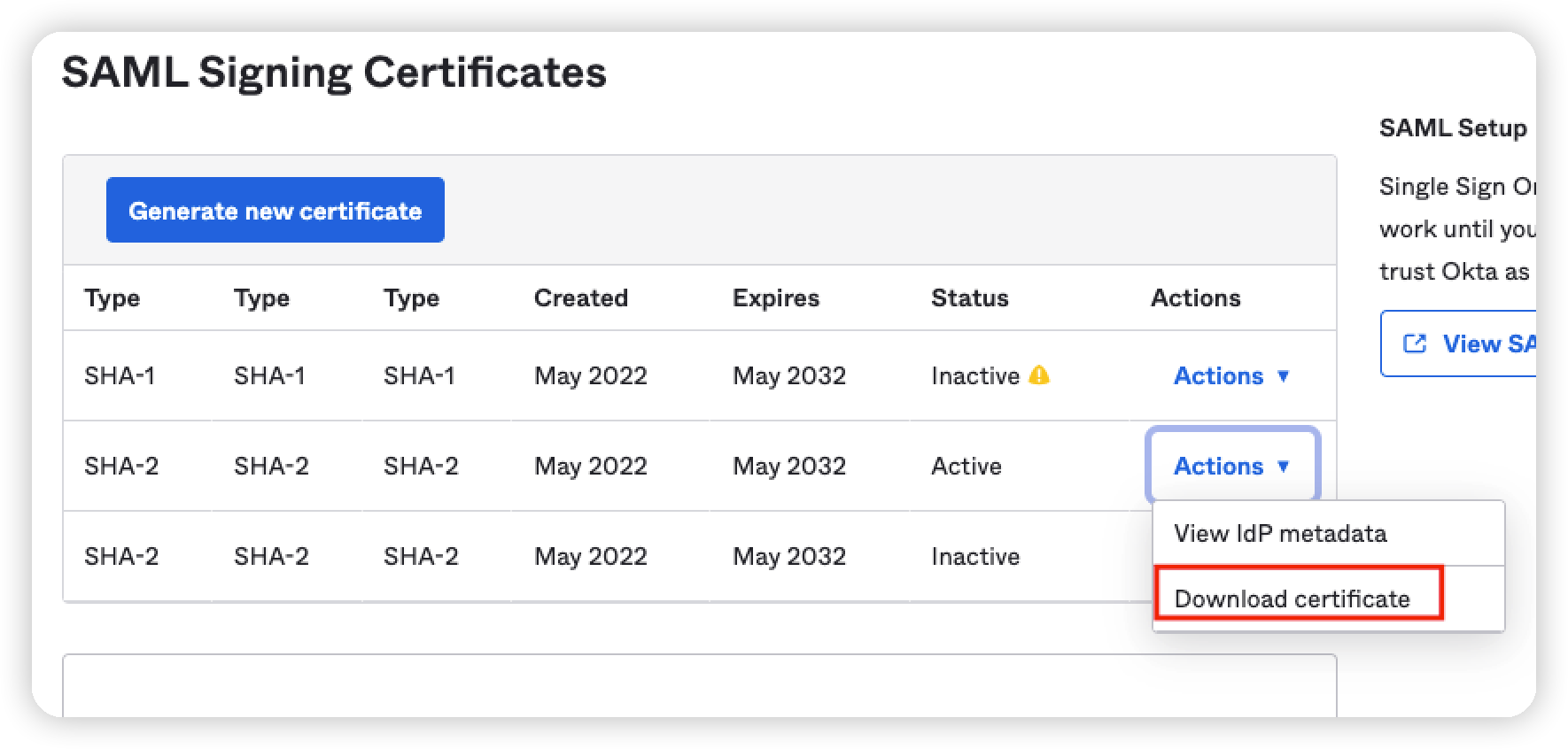Click the Inactive status text in SHA-1 row
1568x749 pixels.
pyautogui.click(x=974, y=376)
